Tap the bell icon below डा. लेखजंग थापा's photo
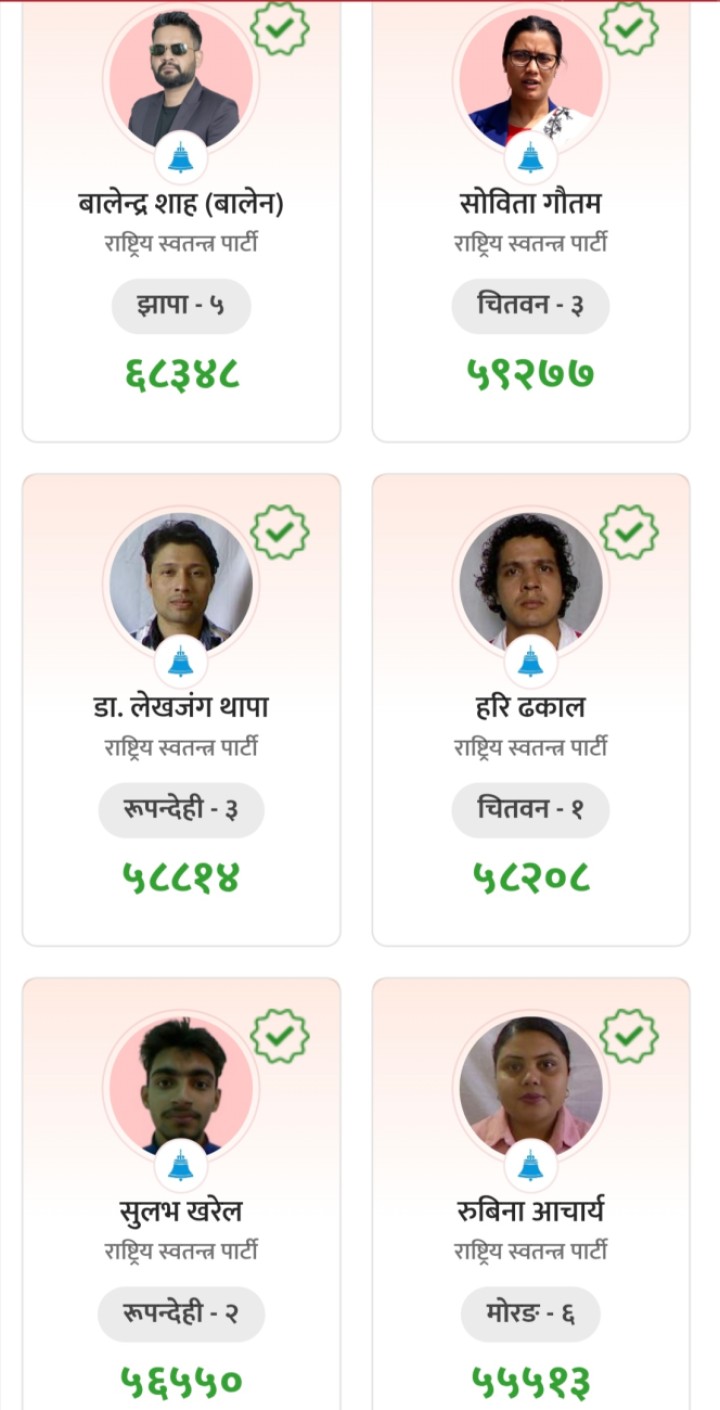This screenshot has width=720, height=1410. [x=181, y=662]
